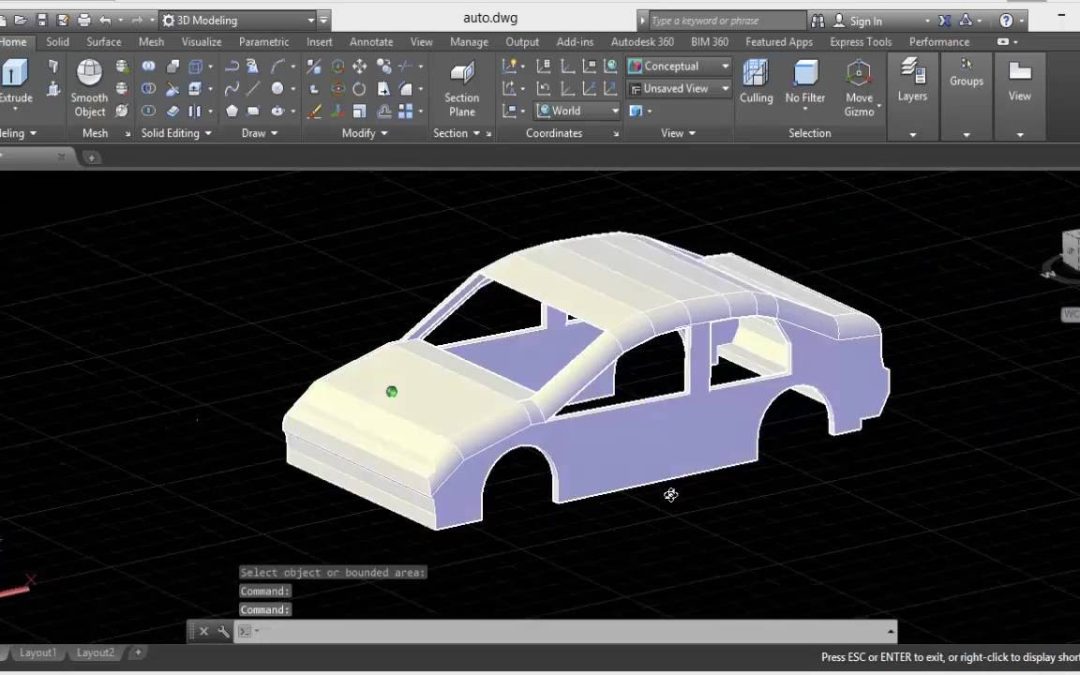Close the command line with X icon

pos(204,631)
